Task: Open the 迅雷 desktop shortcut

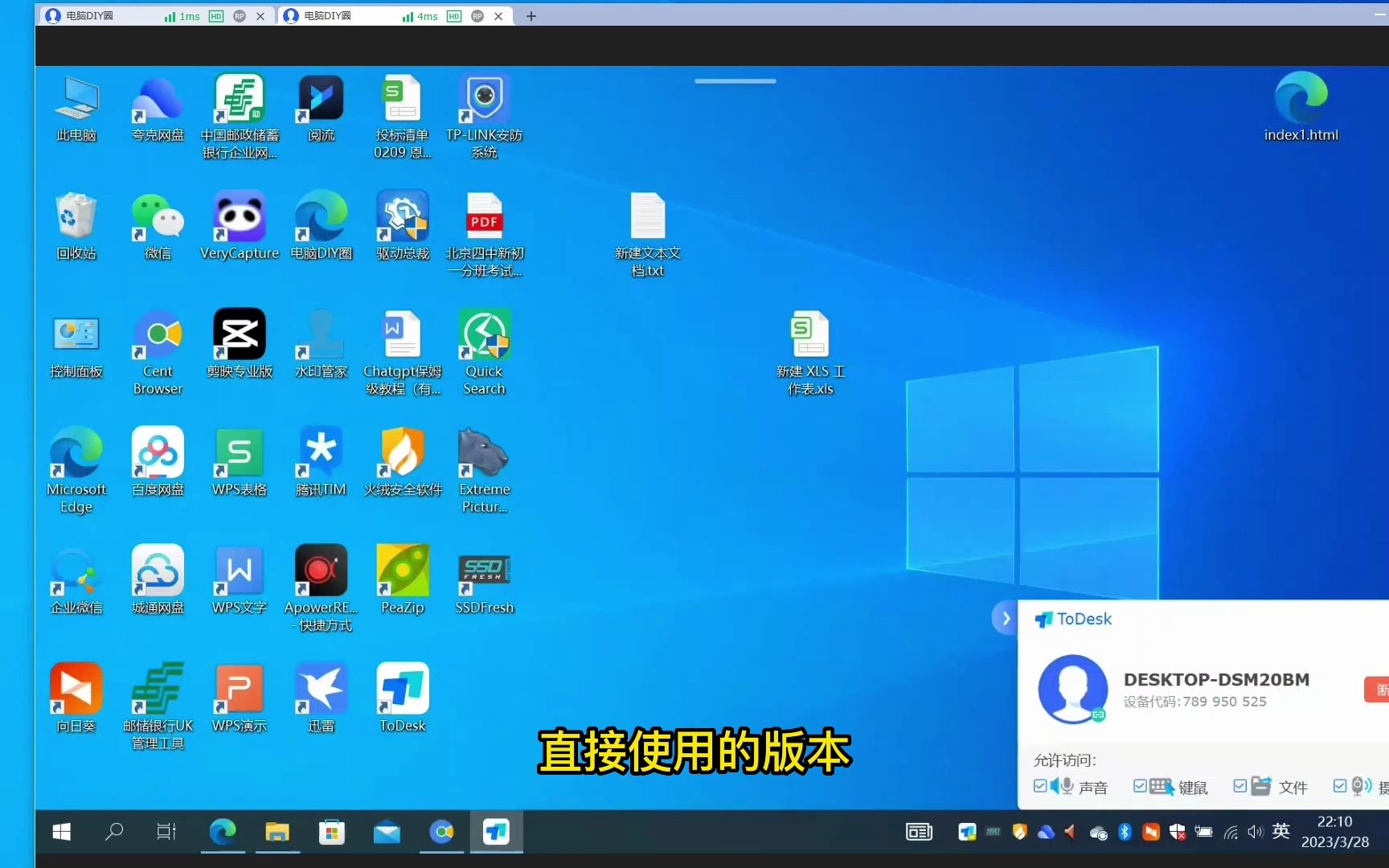Action: pyautogui.click(x=322, y=699)
